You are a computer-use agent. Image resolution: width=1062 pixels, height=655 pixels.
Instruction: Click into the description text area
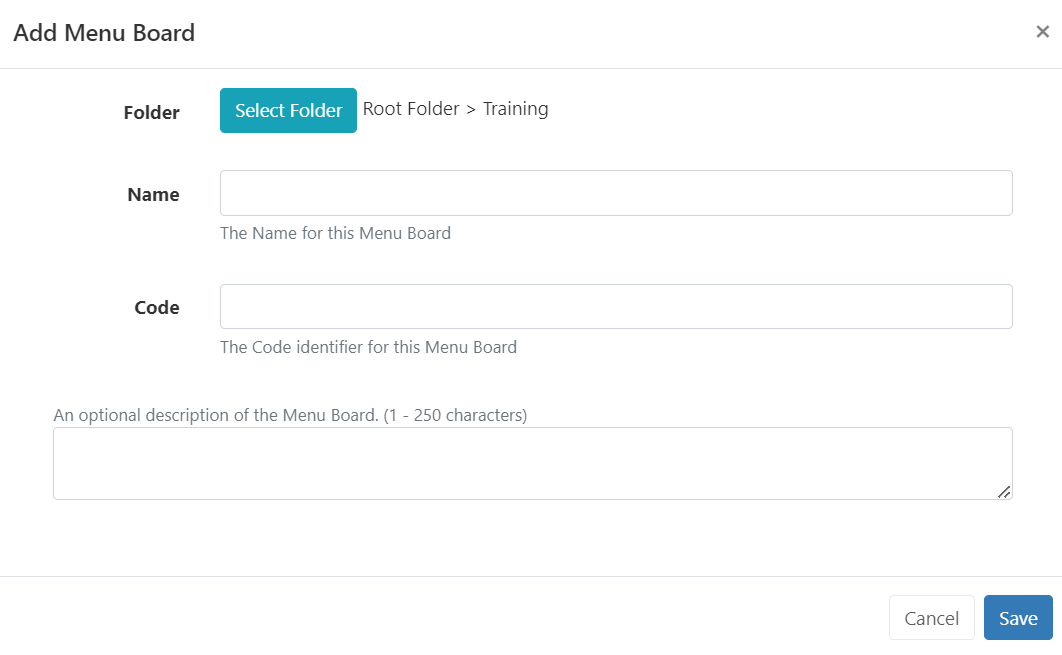pos(532,463)
